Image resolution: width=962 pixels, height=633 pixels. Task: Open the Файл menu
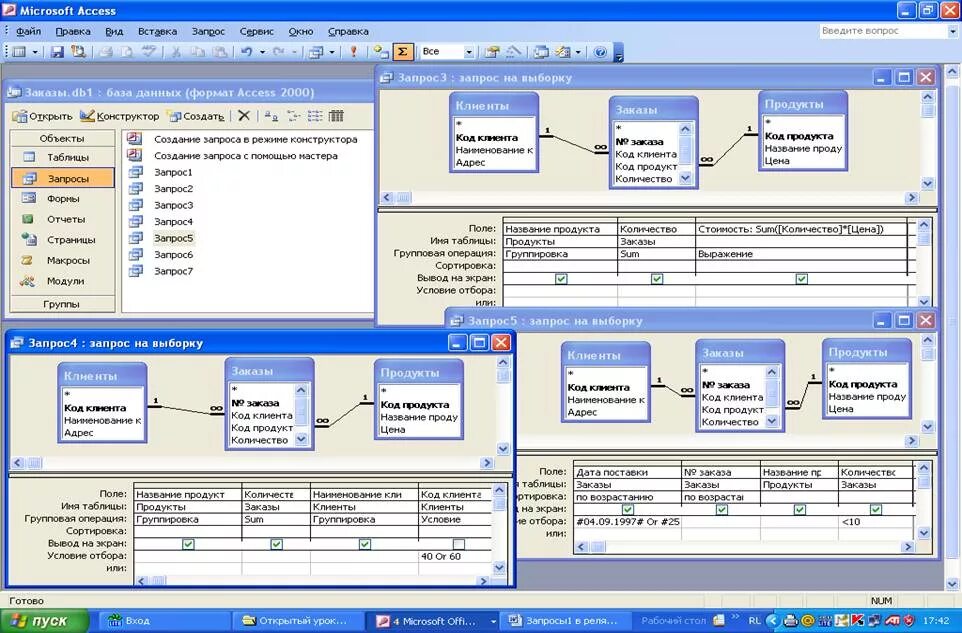28,31
